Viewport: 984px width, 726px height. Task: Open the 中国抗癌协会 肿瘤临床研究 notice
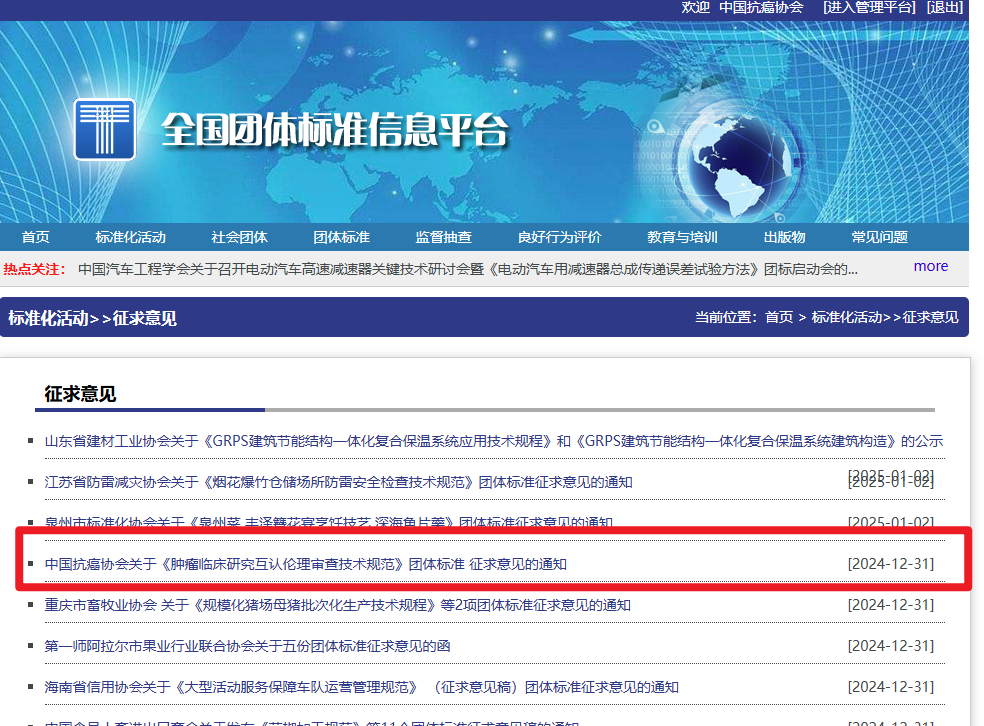tap(306, 564)
